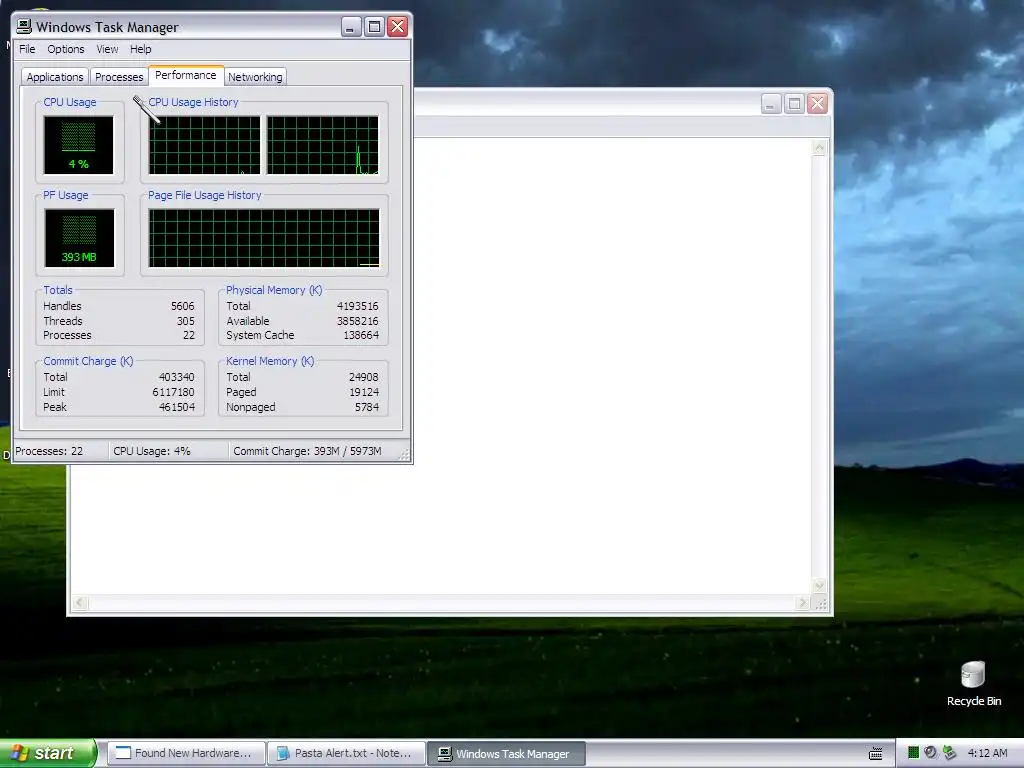Open the File menu
Viewport: 1024px width, 768px height.
pyautogui.click(x=27, y=49)
